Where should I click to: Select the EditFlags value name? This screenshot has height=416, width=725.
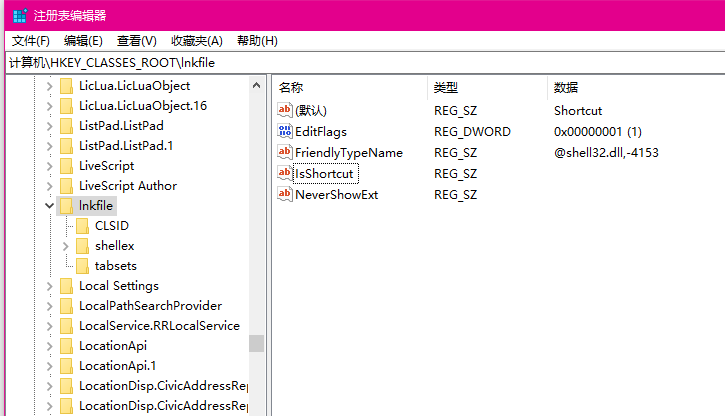coord(321,132)
